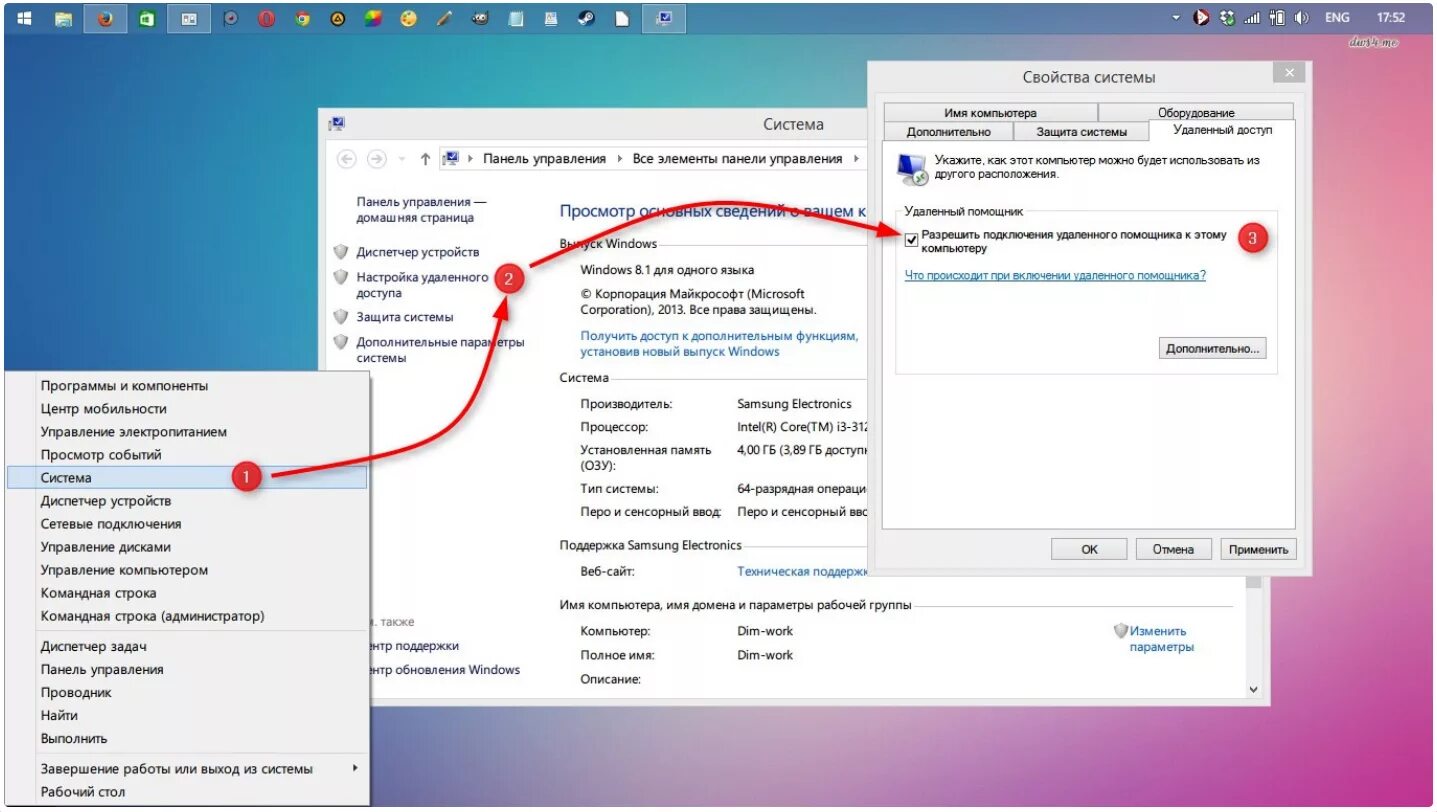This screenshot has height=812, width=1437.
Task: Open 'Настройка удаленного доступа' sidebar link
Action: click(x=422, y=285)
